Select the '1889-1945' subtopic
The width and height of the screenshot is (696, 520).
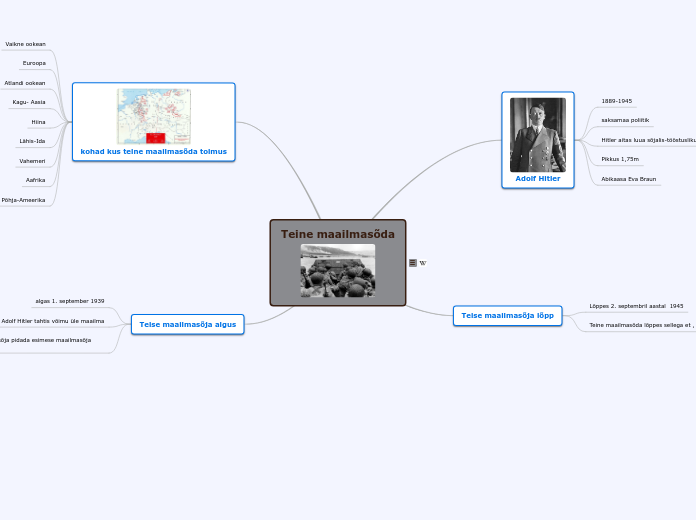click(617, 101)
